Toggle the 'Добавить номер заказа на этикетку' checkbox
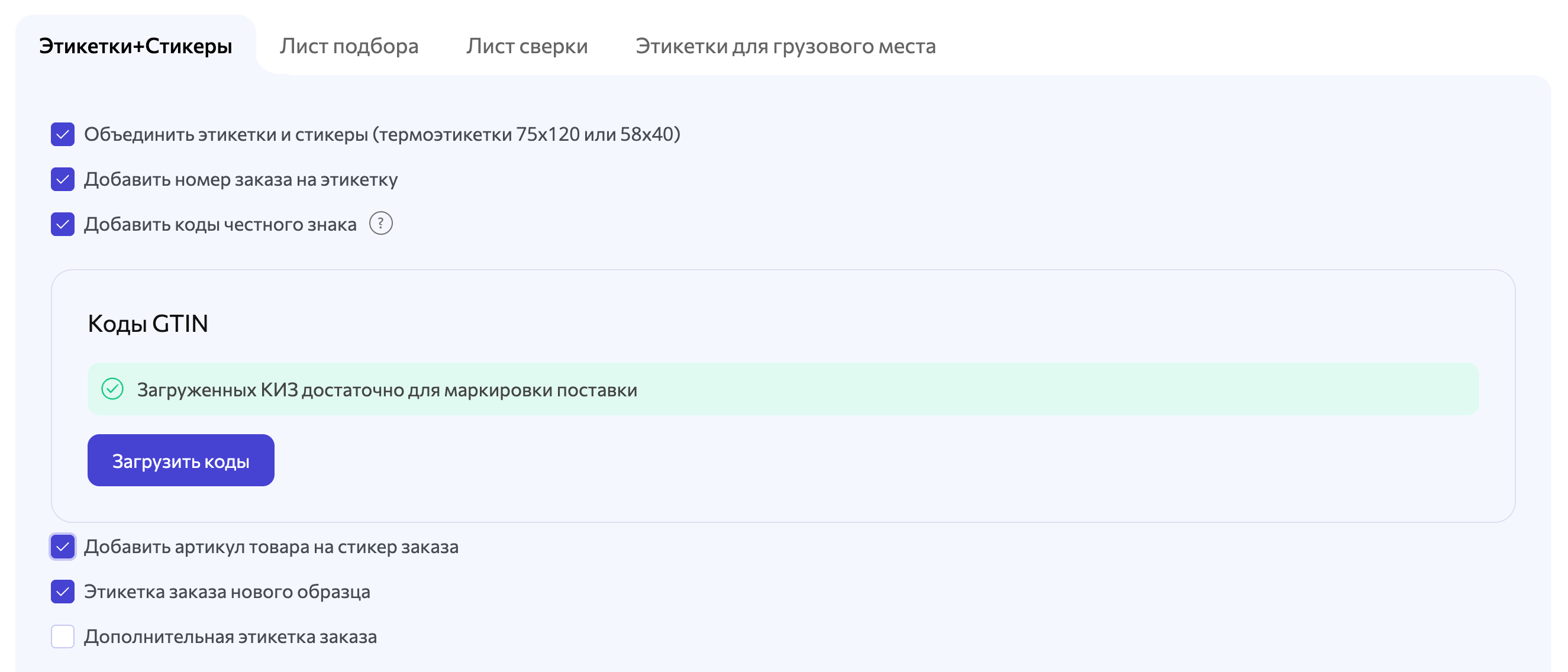The width and height of the screenshot is (1568, 672). coord(63,179)
